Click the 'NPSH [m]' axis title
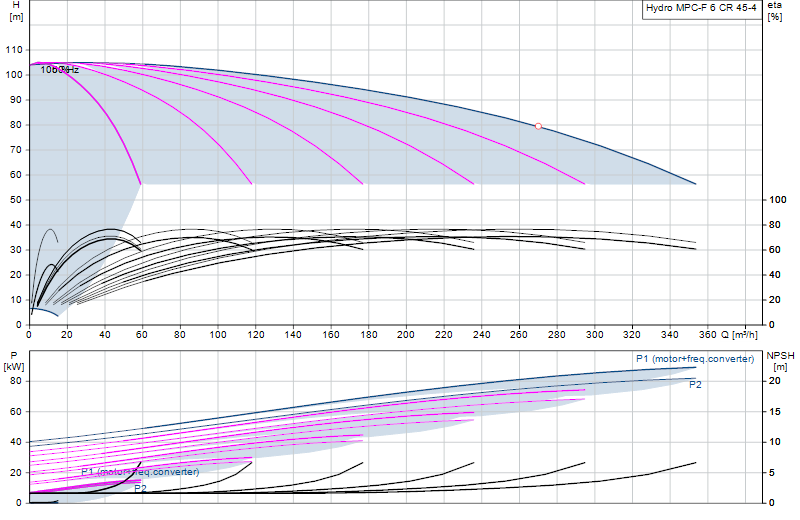 coord(780,361)
